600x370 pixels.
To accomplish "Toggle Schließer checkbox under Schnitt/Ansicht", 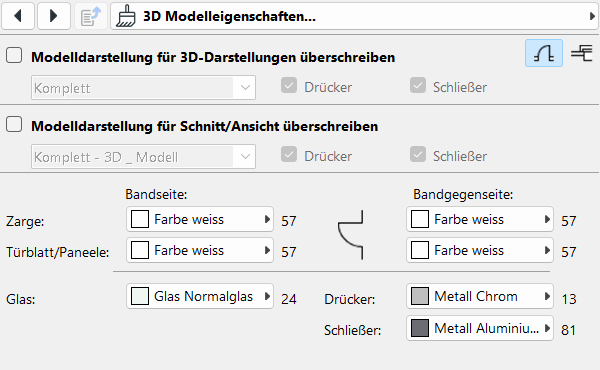I will [x=418, y=154].
